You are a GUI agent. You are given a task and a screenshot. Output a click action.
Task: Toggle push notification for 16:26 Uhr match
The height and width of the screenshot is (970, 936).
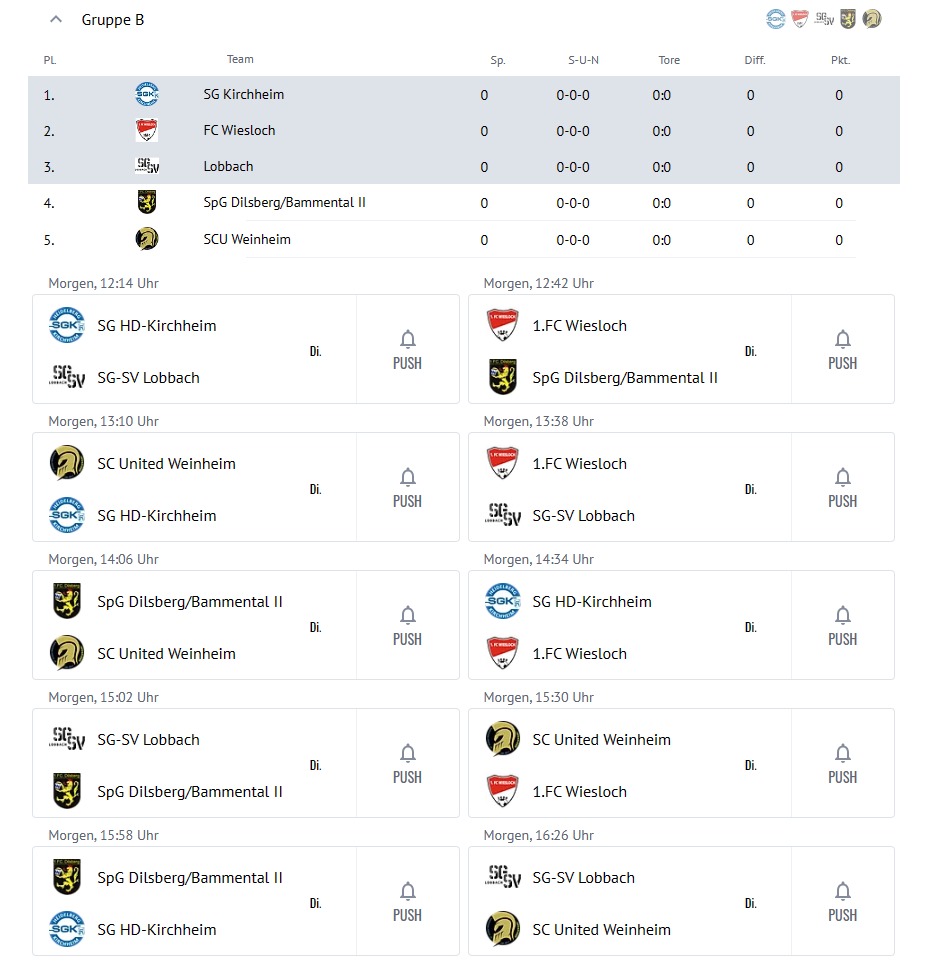[x=842, y=901]
